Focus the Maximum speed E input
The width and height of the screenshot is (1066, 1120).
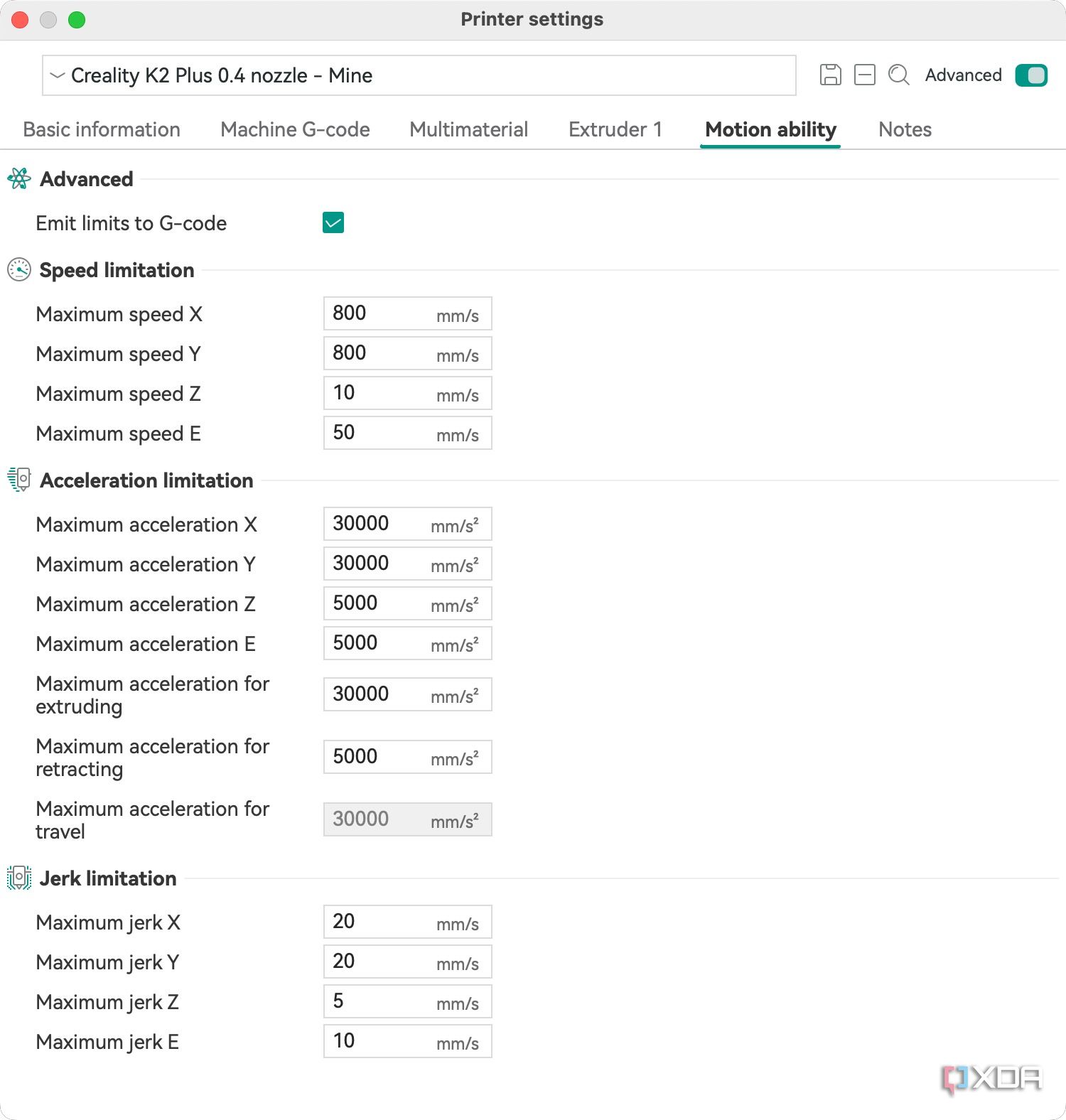click(x=407, y=433)
